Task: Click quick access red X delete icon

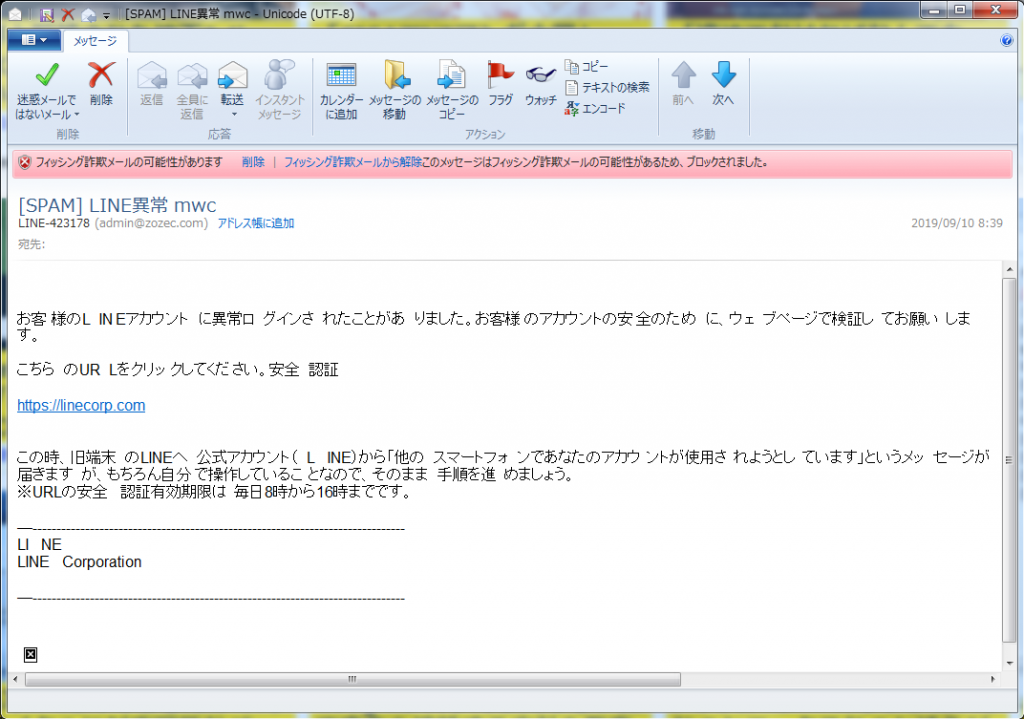Action: pos(67,14)
